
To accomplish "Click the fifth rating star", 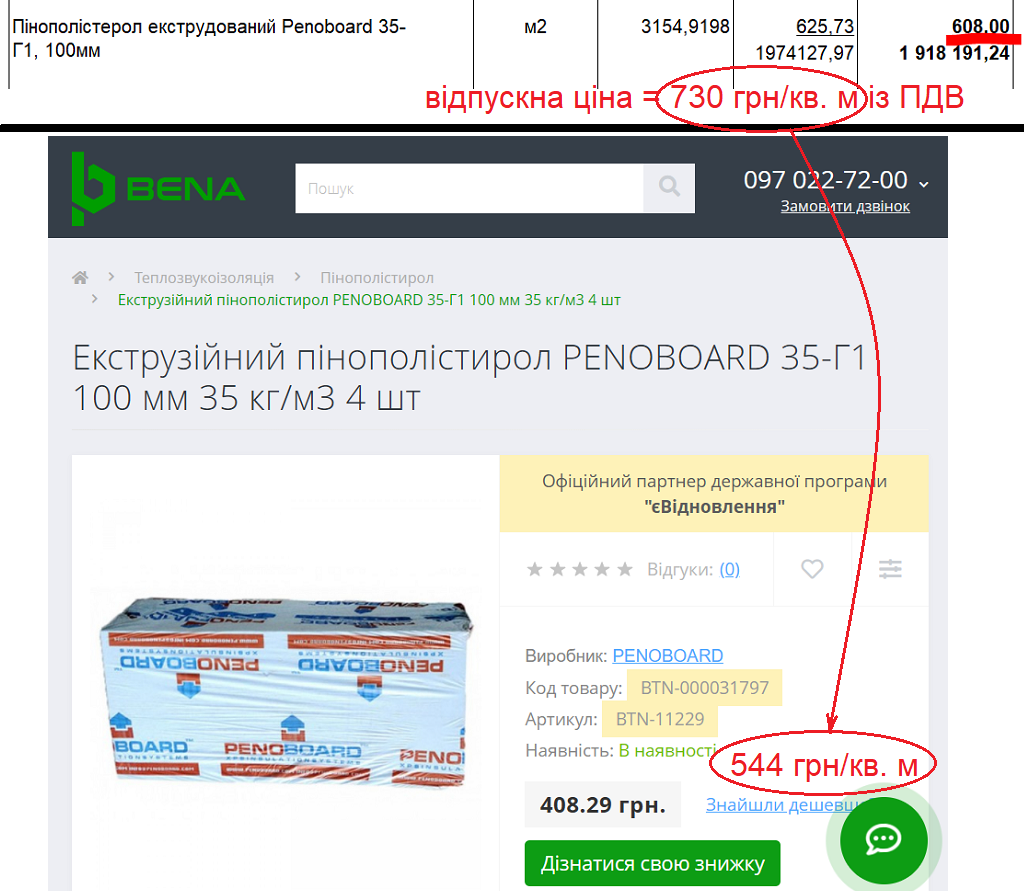I will [625, 569].
